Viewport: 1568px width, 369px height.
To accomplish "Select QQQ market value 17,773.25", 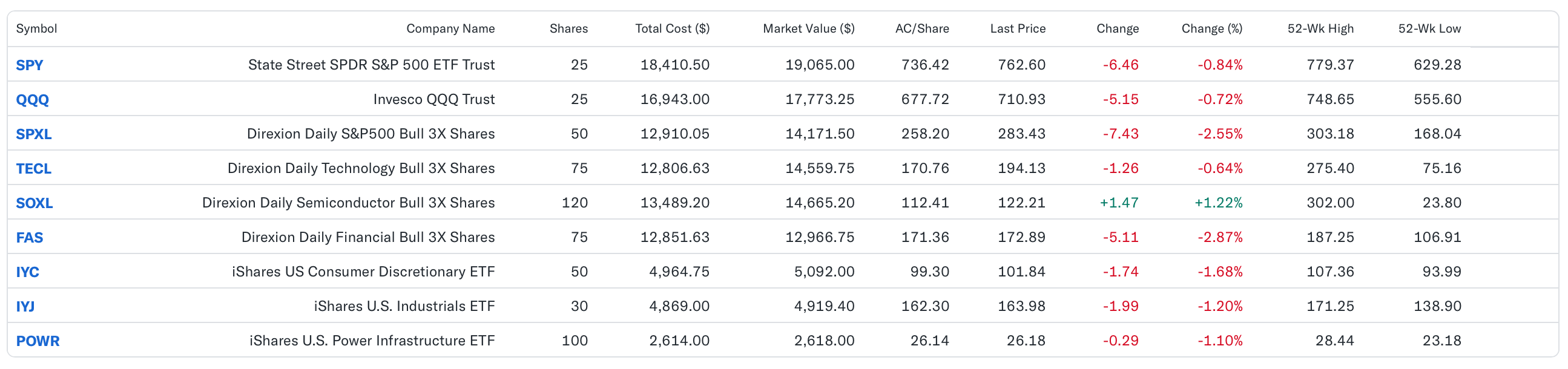I will coord(819,99).
